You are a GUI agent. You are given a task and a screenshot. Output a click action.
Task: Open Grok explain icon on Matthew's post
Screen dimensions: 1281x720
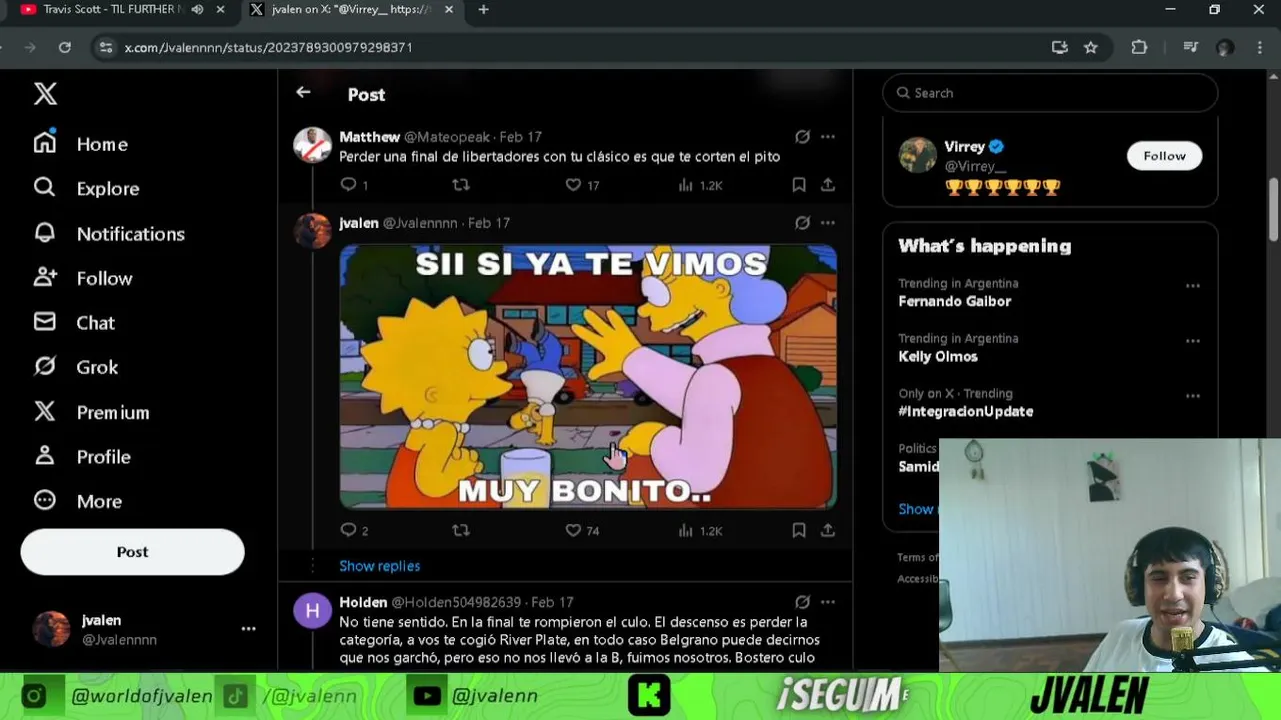(x=802, y=137)
